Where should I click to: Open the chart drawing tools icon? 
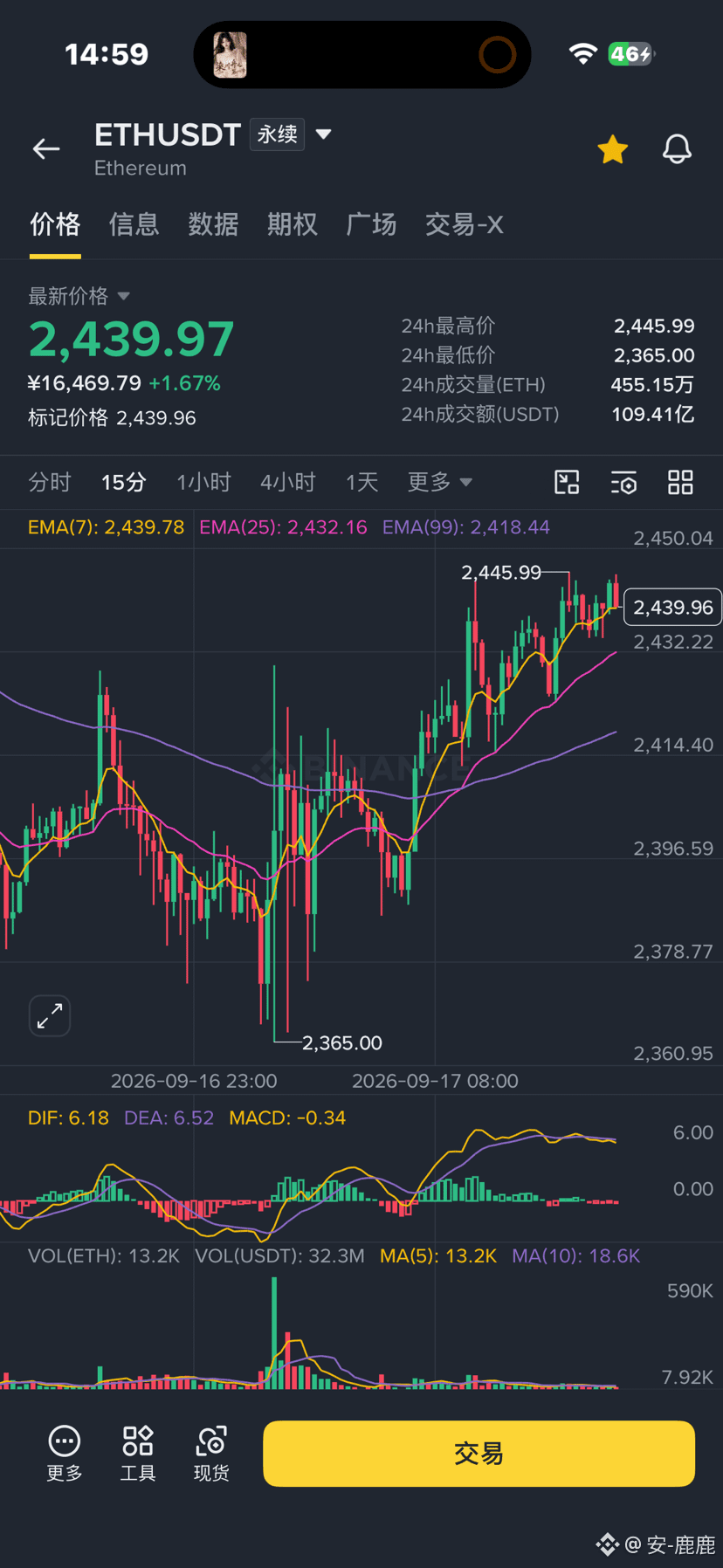[567, 482]
